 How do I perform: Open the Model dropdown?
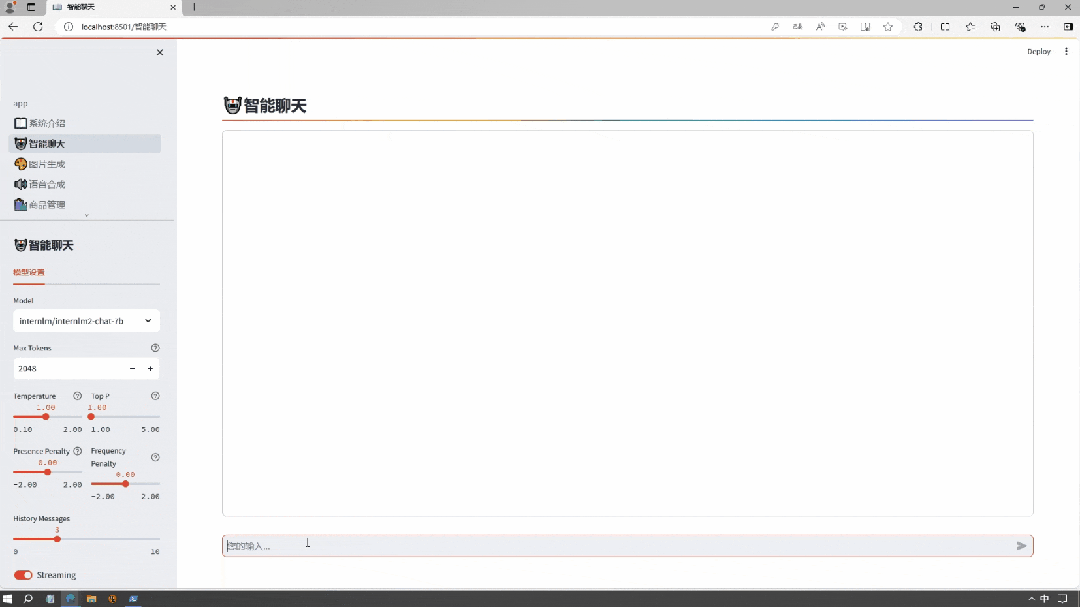[86, 321]
